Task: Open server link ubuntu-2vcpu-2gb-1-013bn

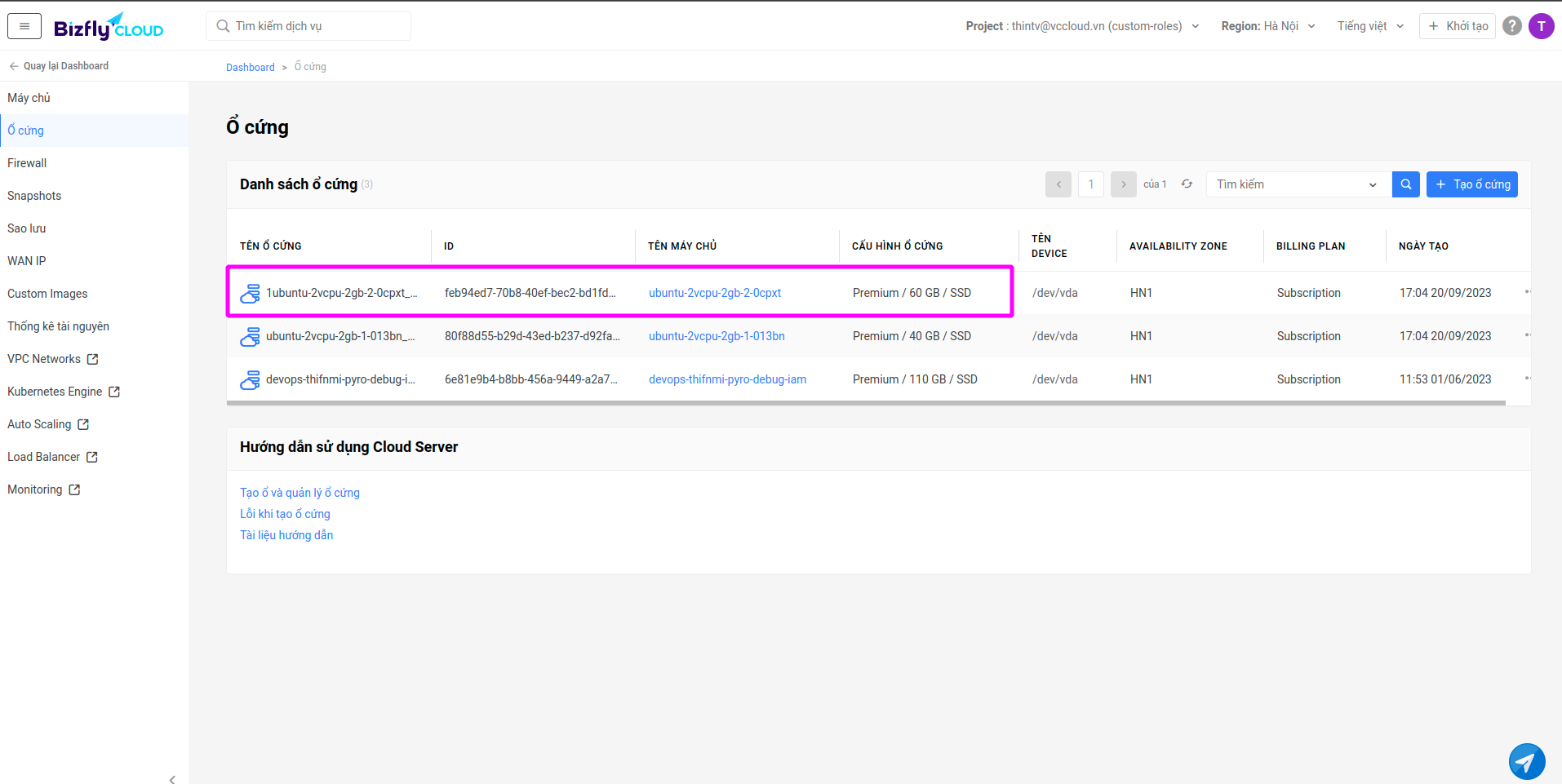Action: pyautogui.click(x=717, y=336)
